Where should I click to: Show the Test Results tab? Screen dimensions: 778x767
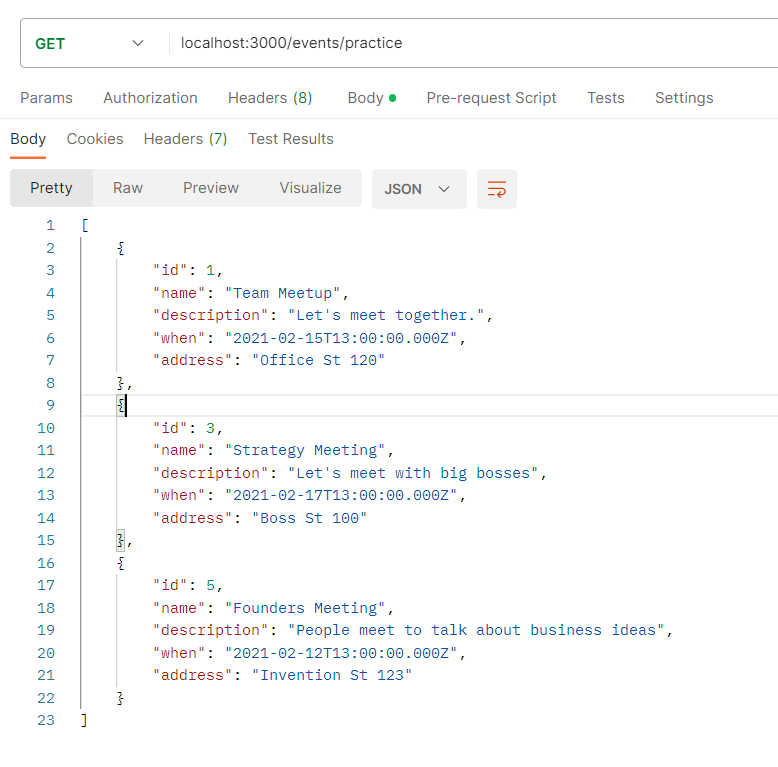point(291,139)
